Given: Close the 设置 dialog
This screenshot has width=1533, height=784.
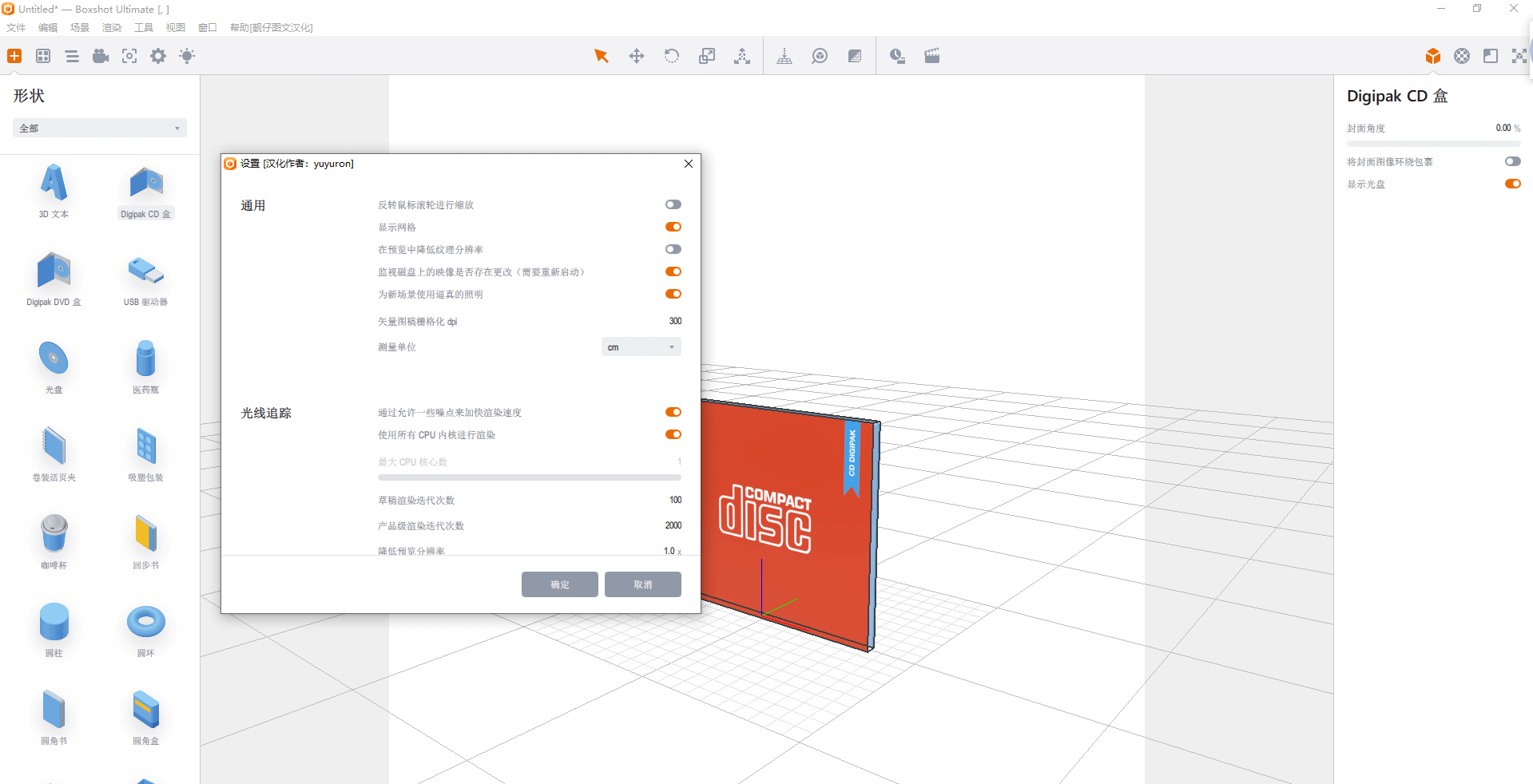Looking at the screenshot, I should click(689, 164).
